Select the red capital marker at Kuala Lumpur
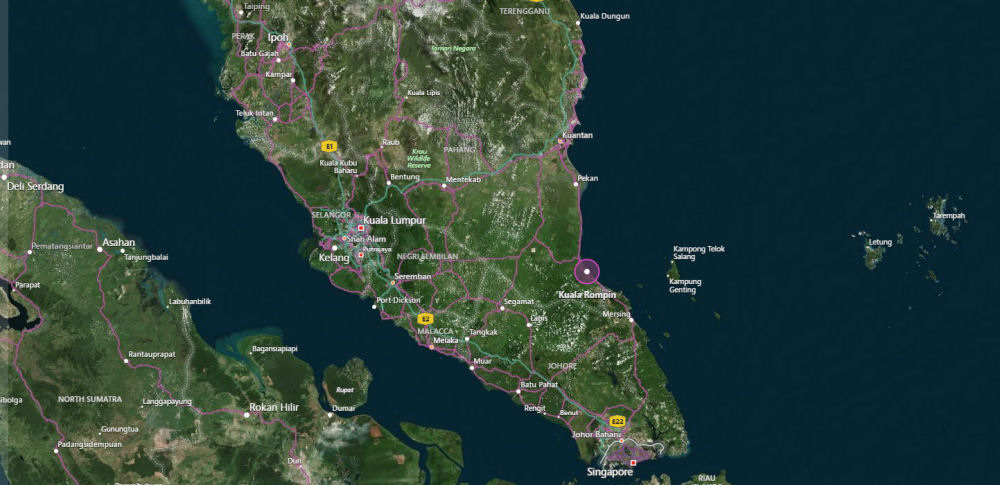 (x=361, y=228)
